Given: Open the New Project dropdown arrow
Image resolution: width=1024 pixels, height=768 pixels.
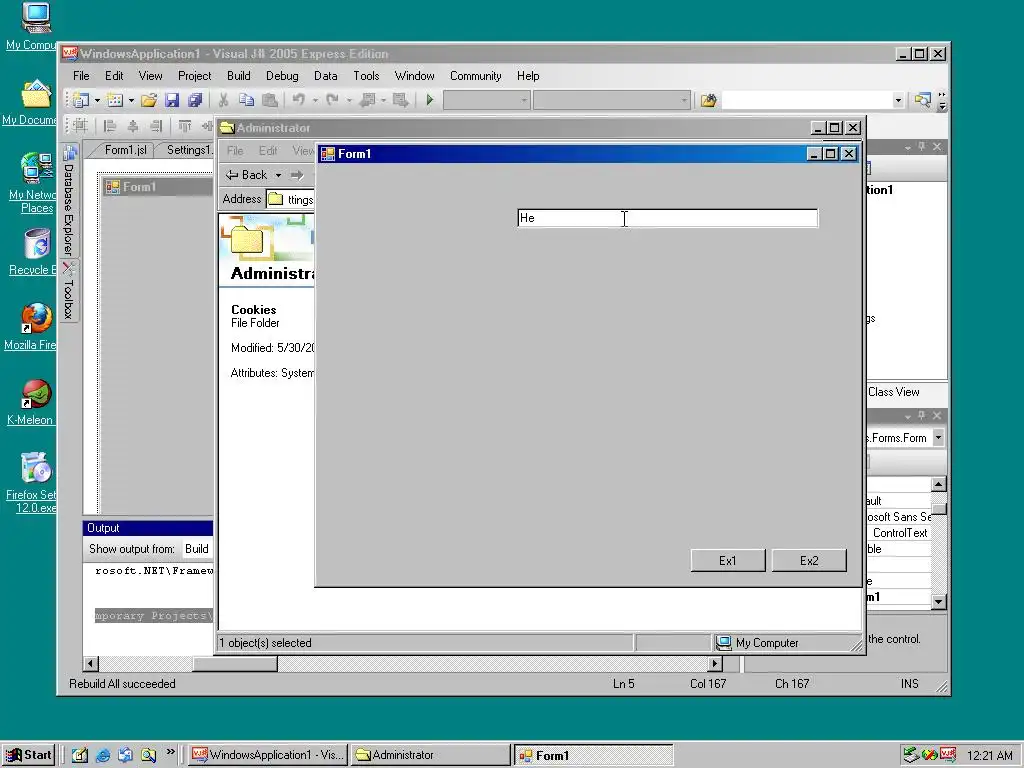Looking at the screenshot, I should (x=97, y=101).
